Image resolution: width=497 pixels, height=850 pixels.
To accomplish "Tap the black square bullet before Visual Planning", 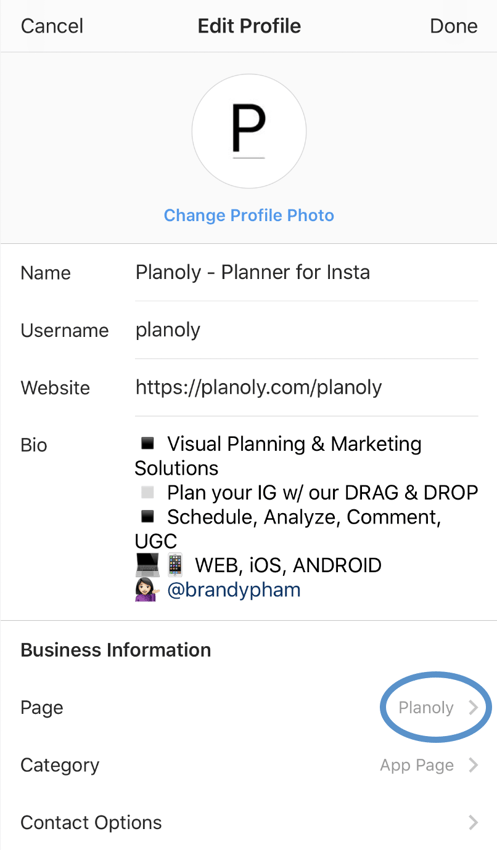I will pyautogui.click(x=147, y=444).
